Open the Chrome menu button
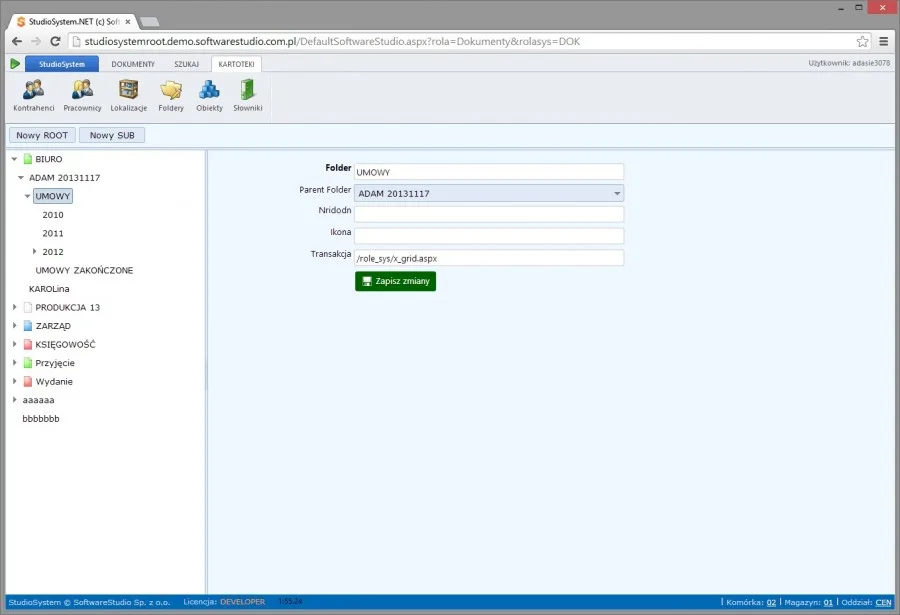The image size is (900, 615). coord(884,41)
